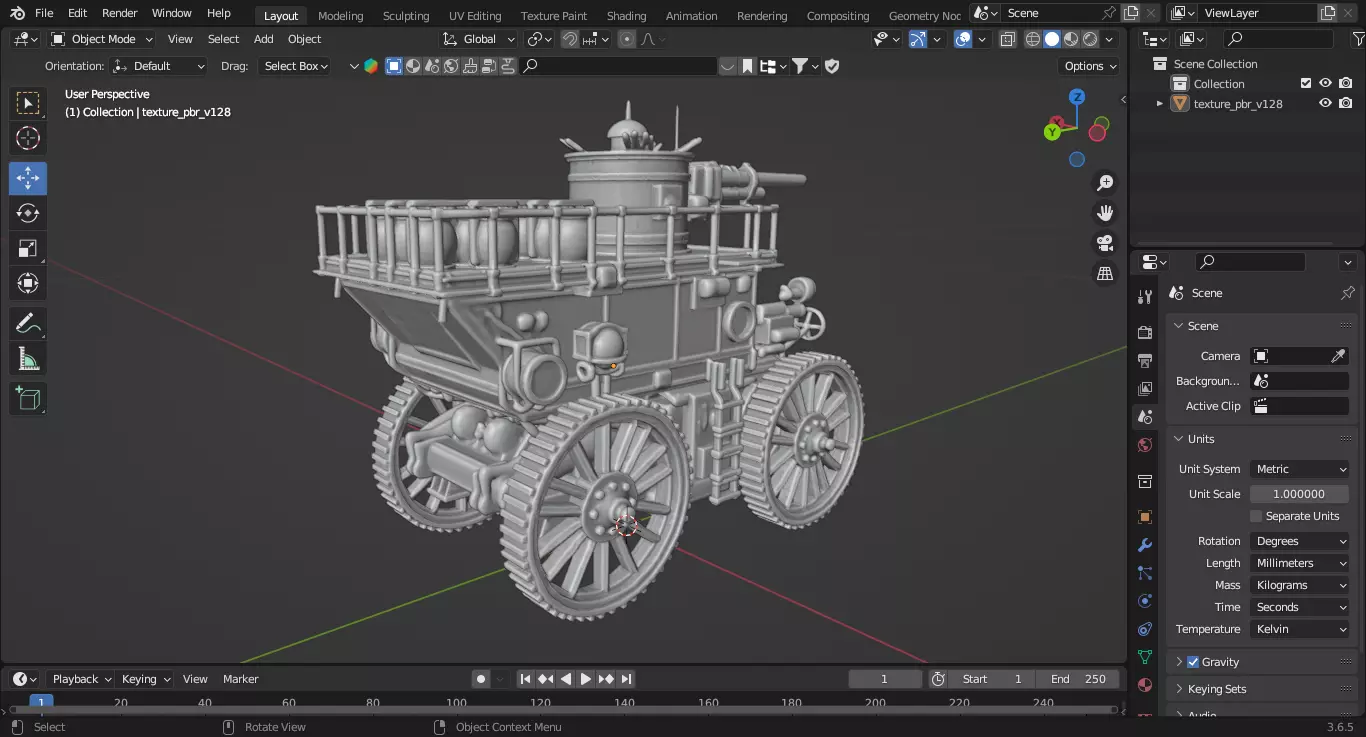
Task: Open the Output properties tab
Action: click(1145, 360)
